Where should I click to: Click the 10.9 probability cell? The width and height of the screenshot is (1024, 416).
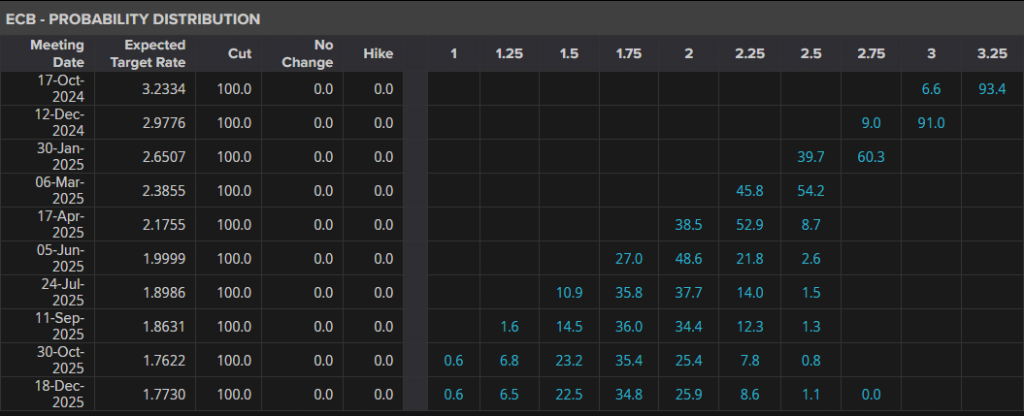point(569,293)
